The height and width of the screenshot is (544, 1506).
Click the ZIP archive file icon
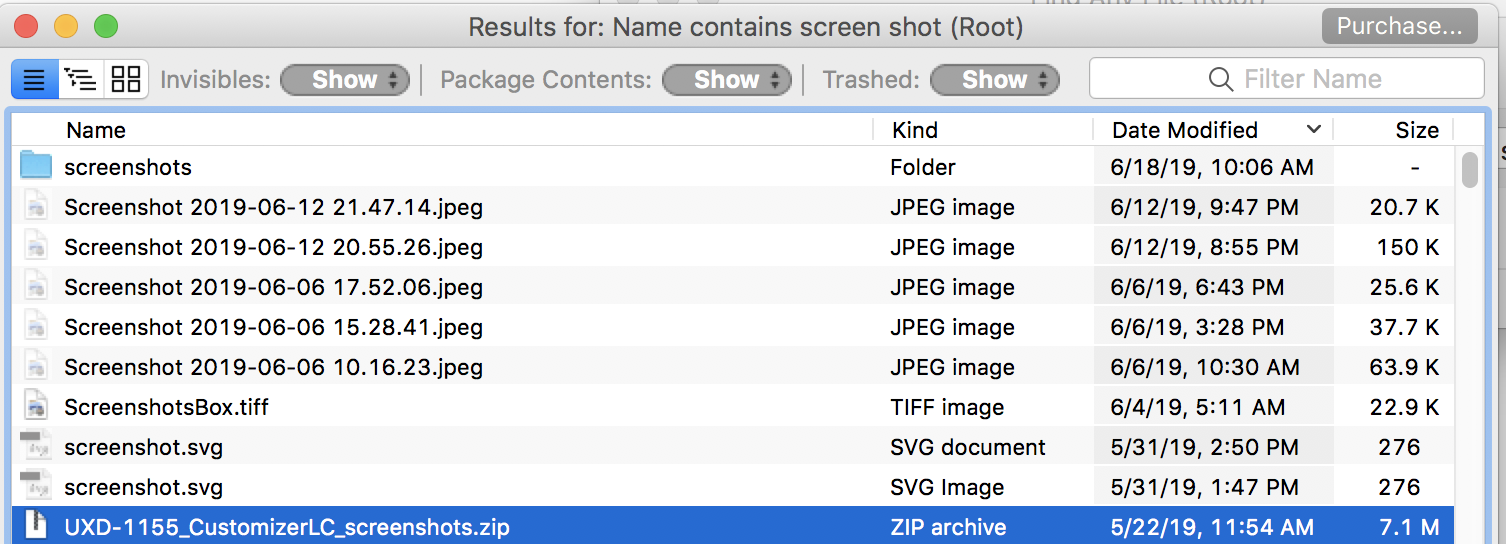point(36,527)
